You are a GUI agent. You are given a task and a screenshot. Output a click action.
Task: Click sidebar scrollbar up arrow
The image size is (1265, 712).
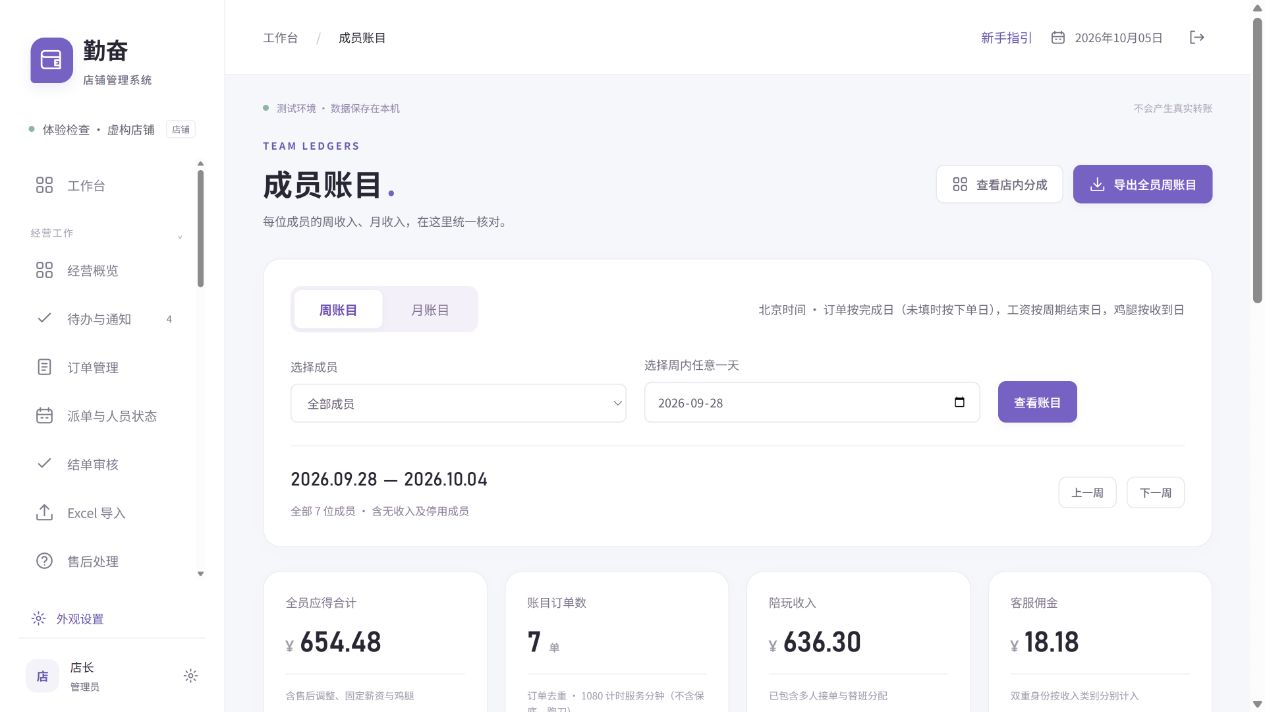click(x=200, y=163)
